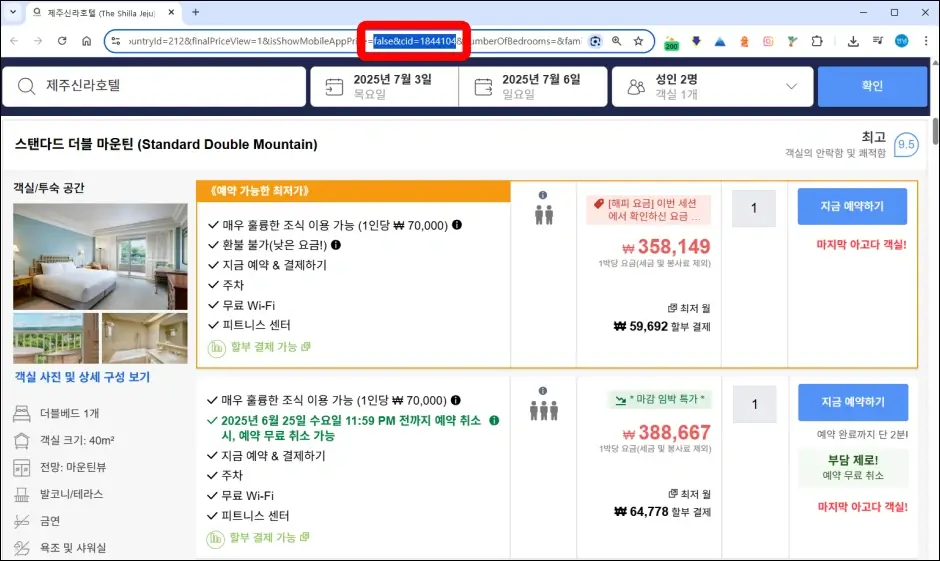
Task: Click occupancy info icon above two-person figure
Action: 543,195
